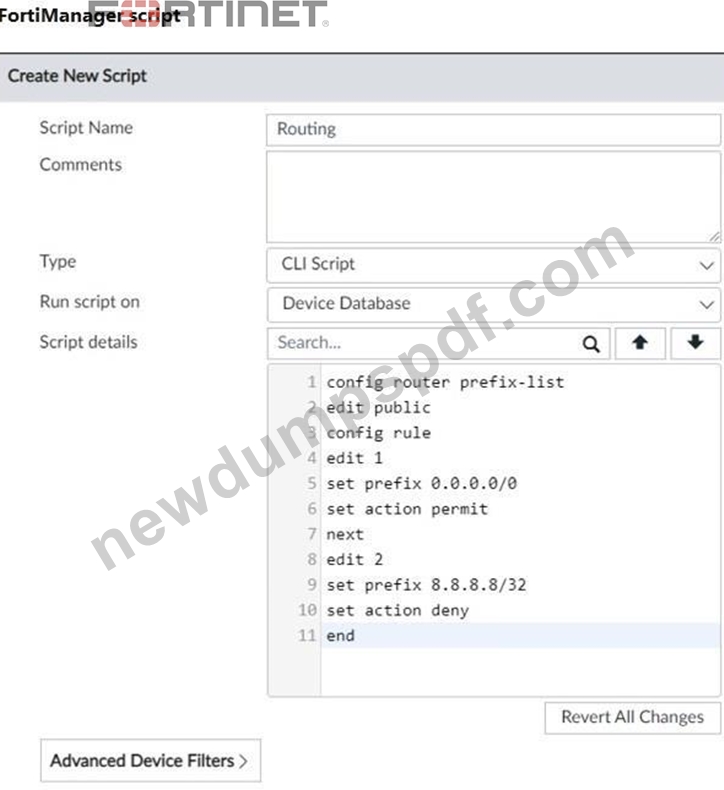Click the Create New Script heading
Image resolution: width=724 pixels, height=790 pixels.
[x=77, y=76]
